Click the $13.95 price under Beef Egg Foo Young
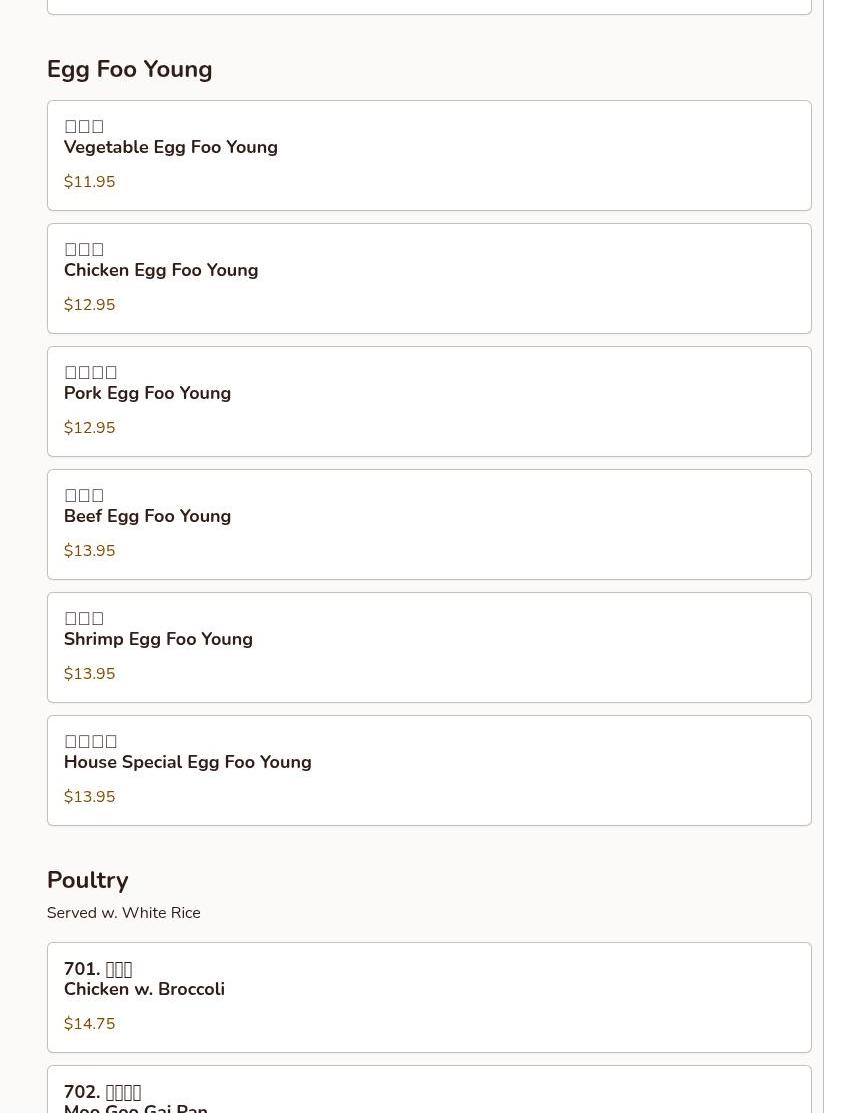844x1113 pixels. [90, 551]
